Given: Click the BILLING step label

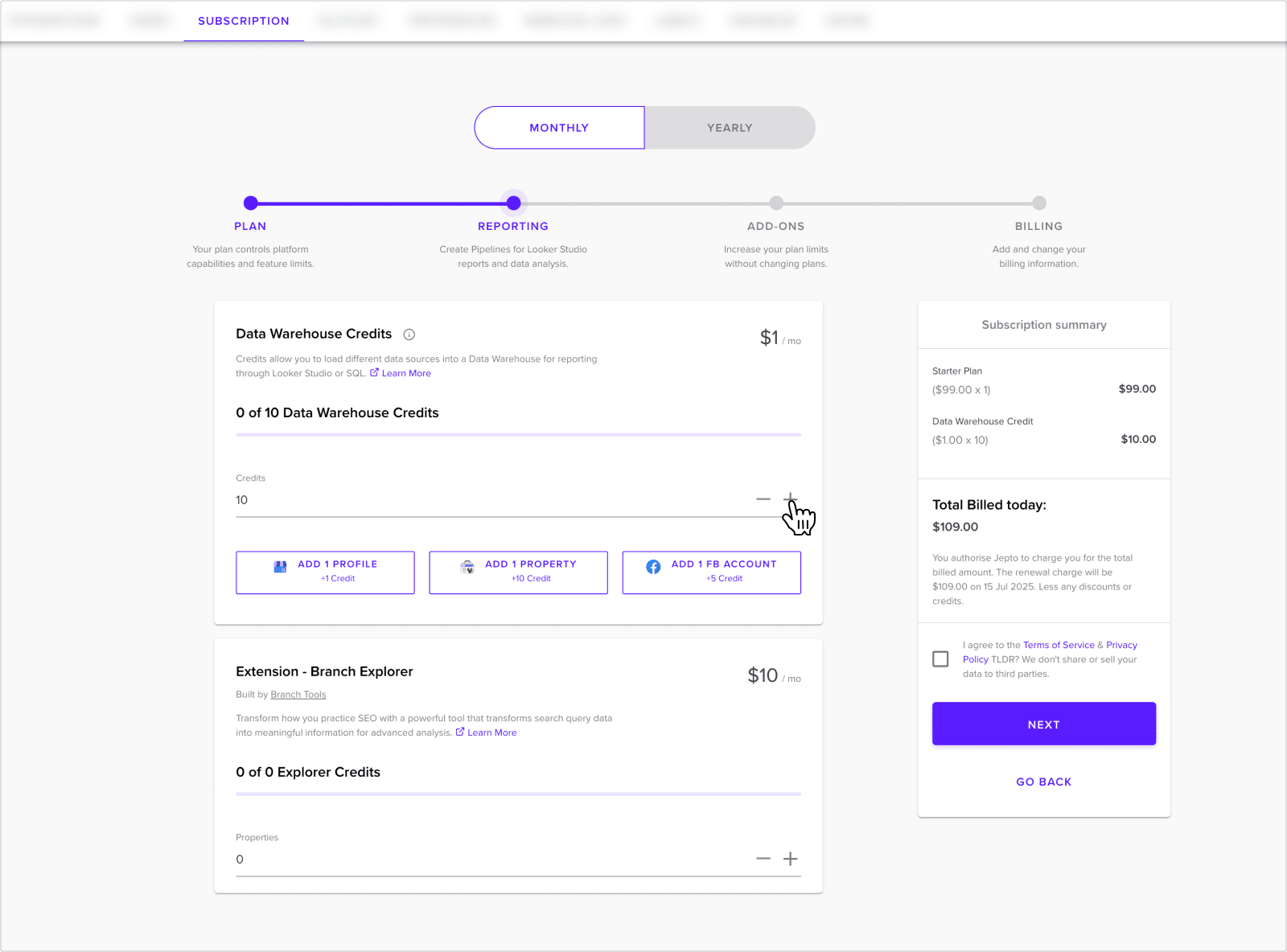Looking at the screenshot, I should tap(1038, 227).
